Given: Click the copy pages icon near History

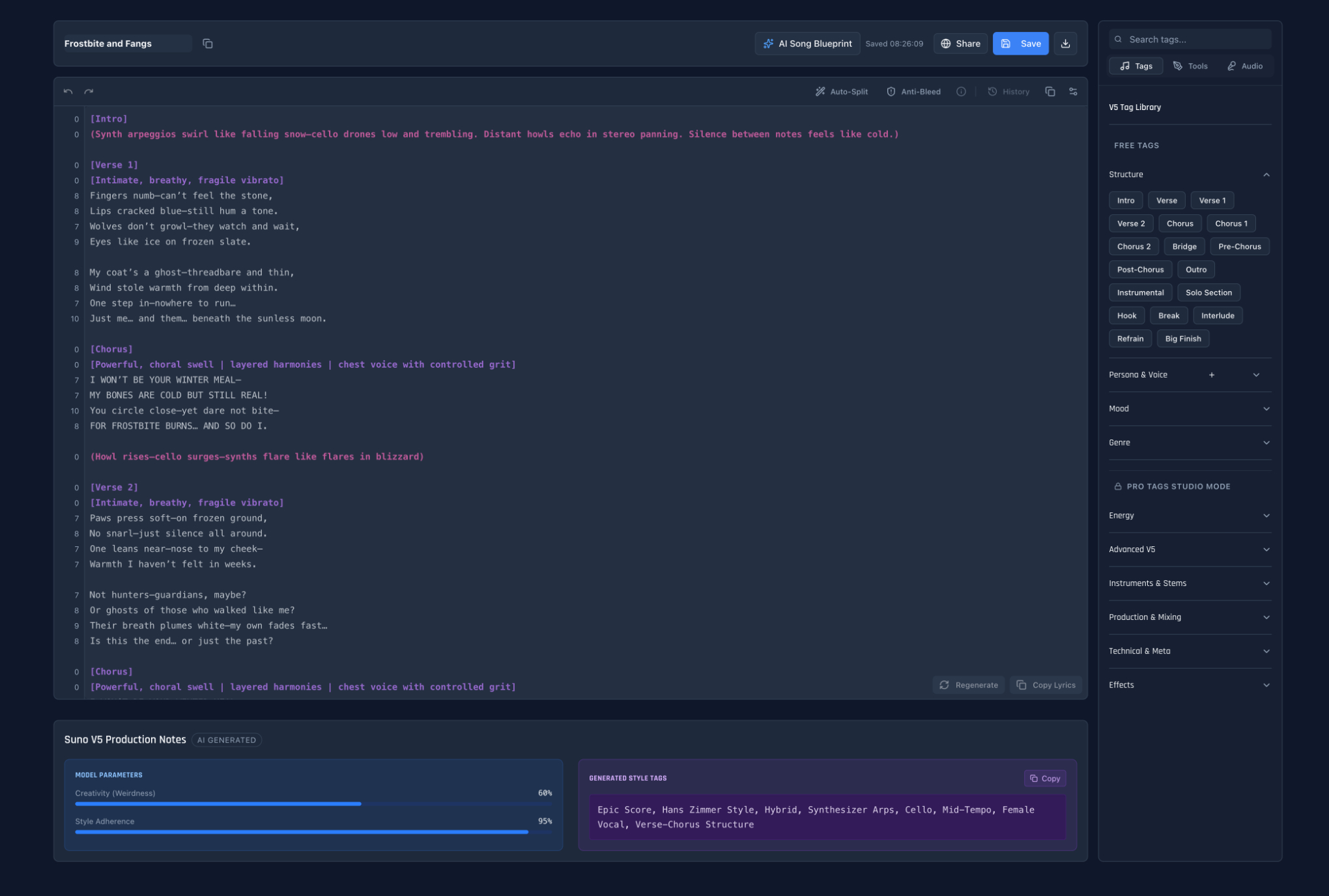Looking at the screenshot, I should tap(1050, 91).
